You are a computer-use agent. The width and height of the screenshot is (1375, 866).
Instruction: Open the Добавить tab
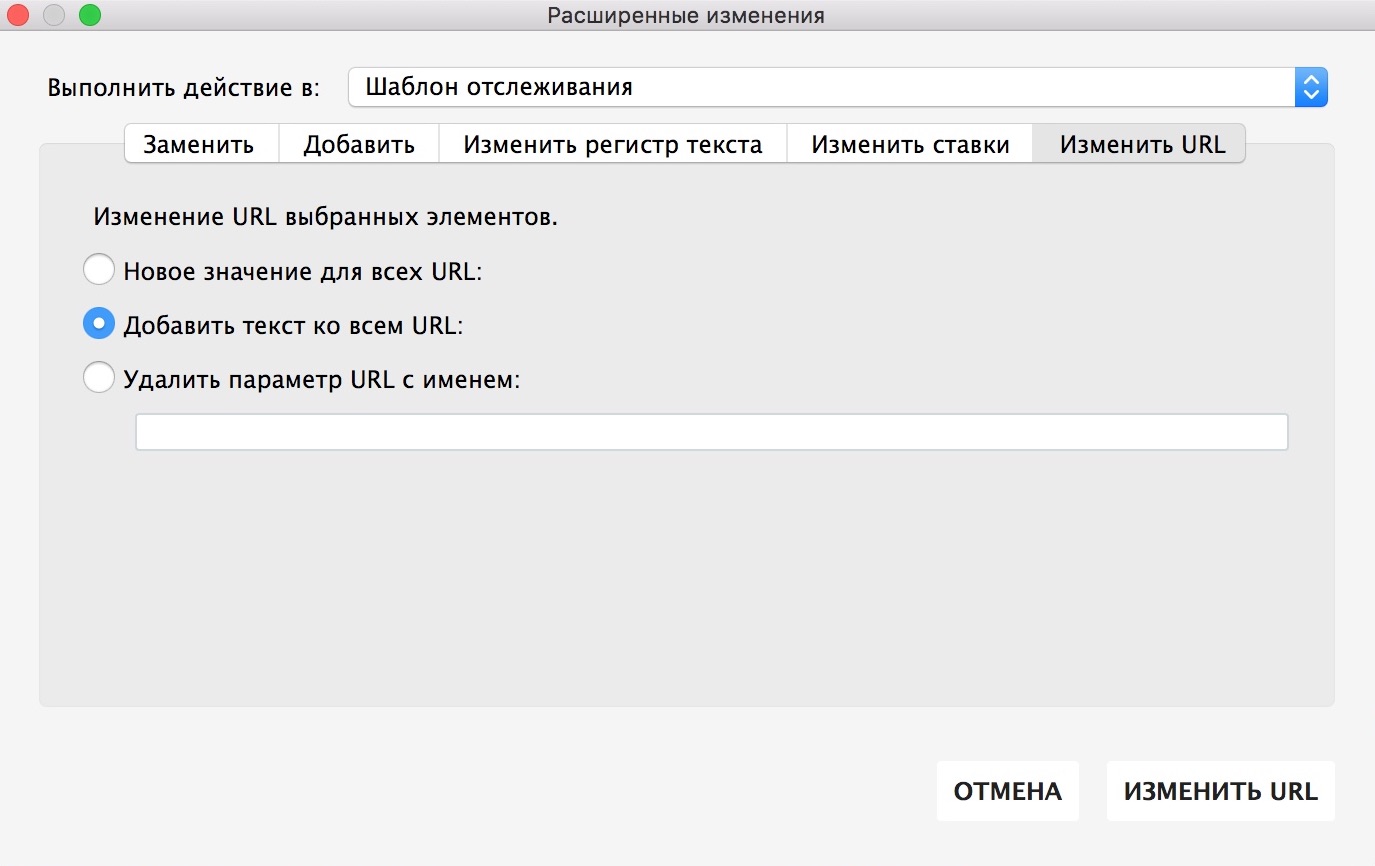coord(359,144)
